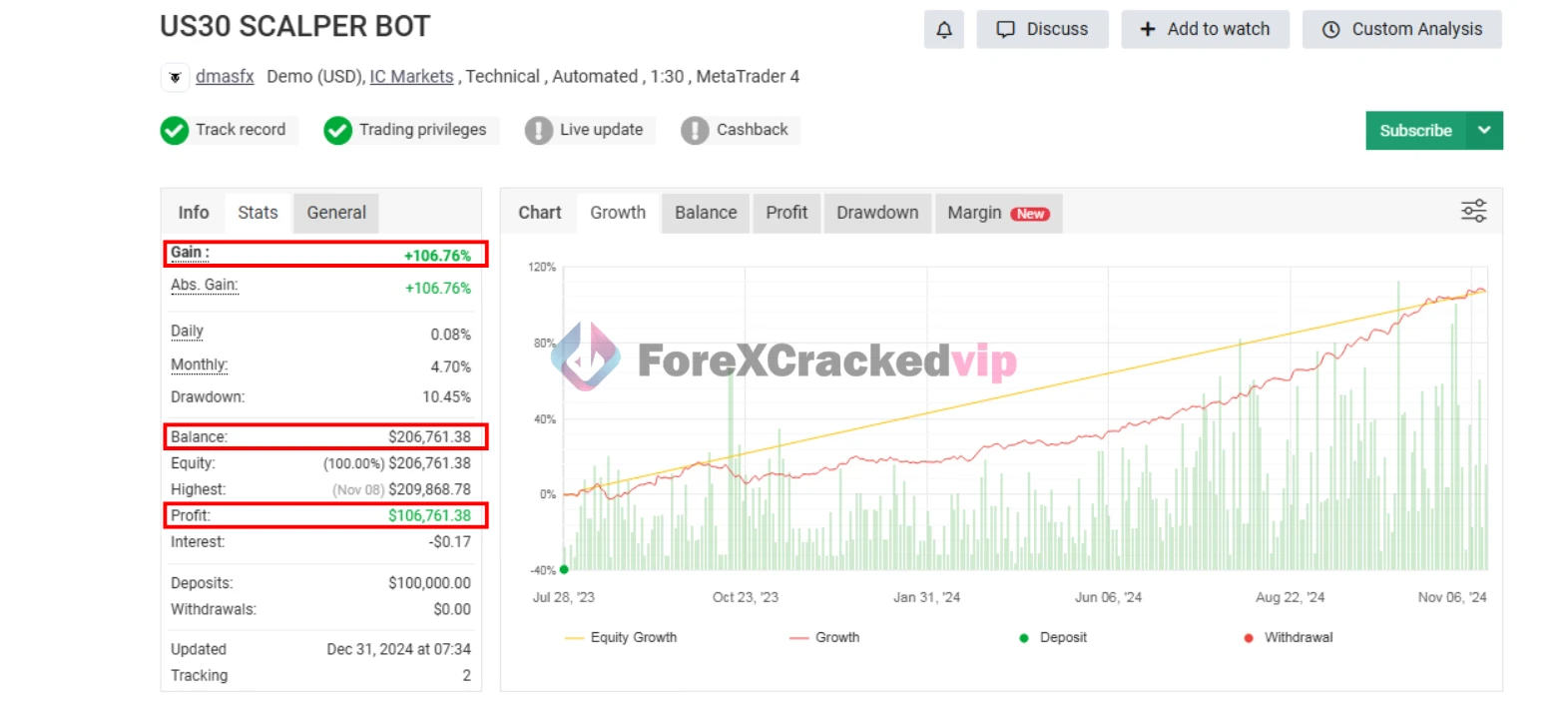Click the Live update label
The image size is (1568, 717).
pyautogui.click(x=601, y=130)
